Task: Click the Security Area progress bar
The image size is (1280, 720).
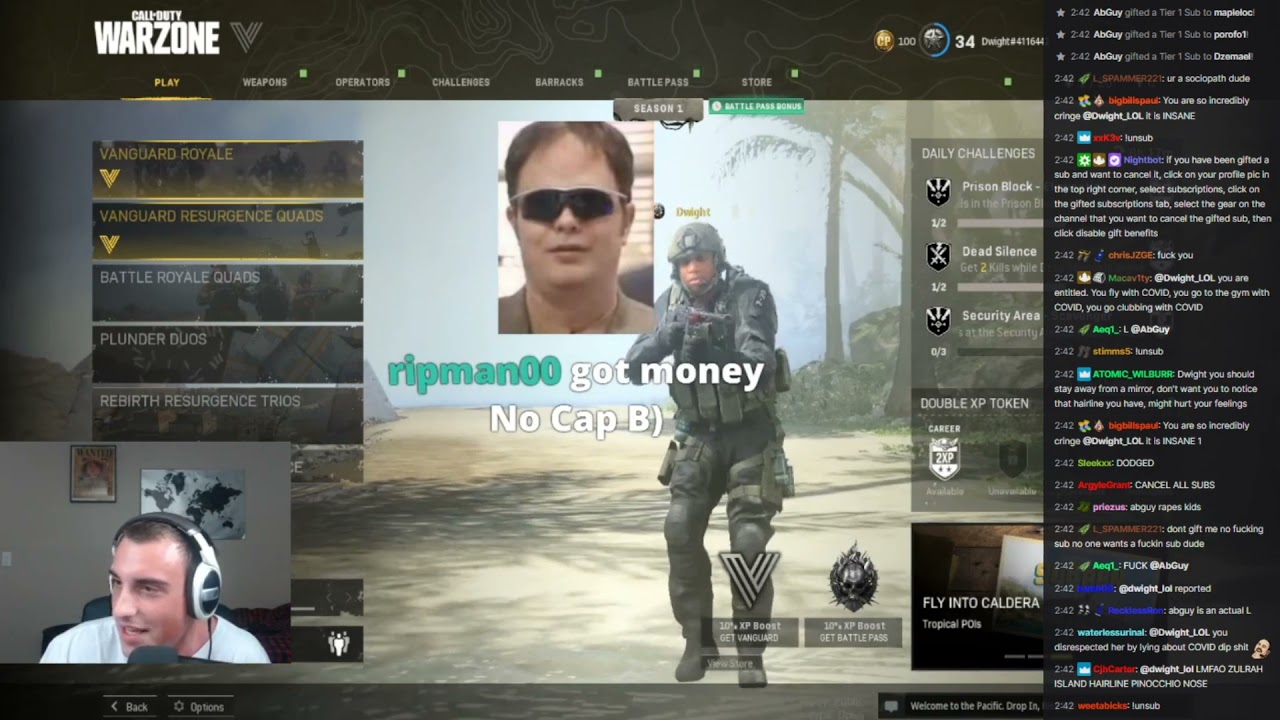Action: tap(1000, 351)
